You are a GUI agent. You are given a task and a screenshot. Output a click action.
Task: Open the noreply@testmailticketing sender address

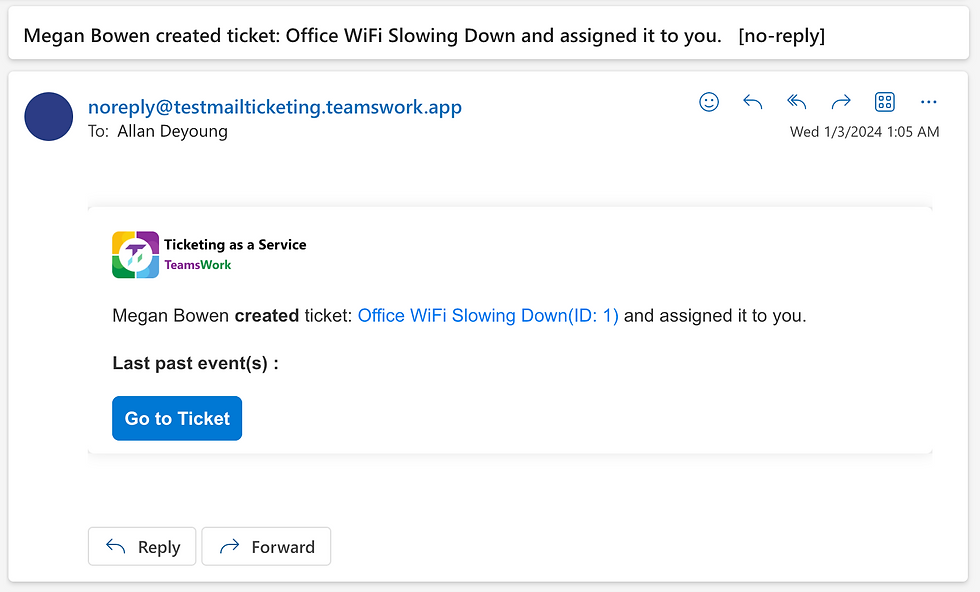(275, 108)
